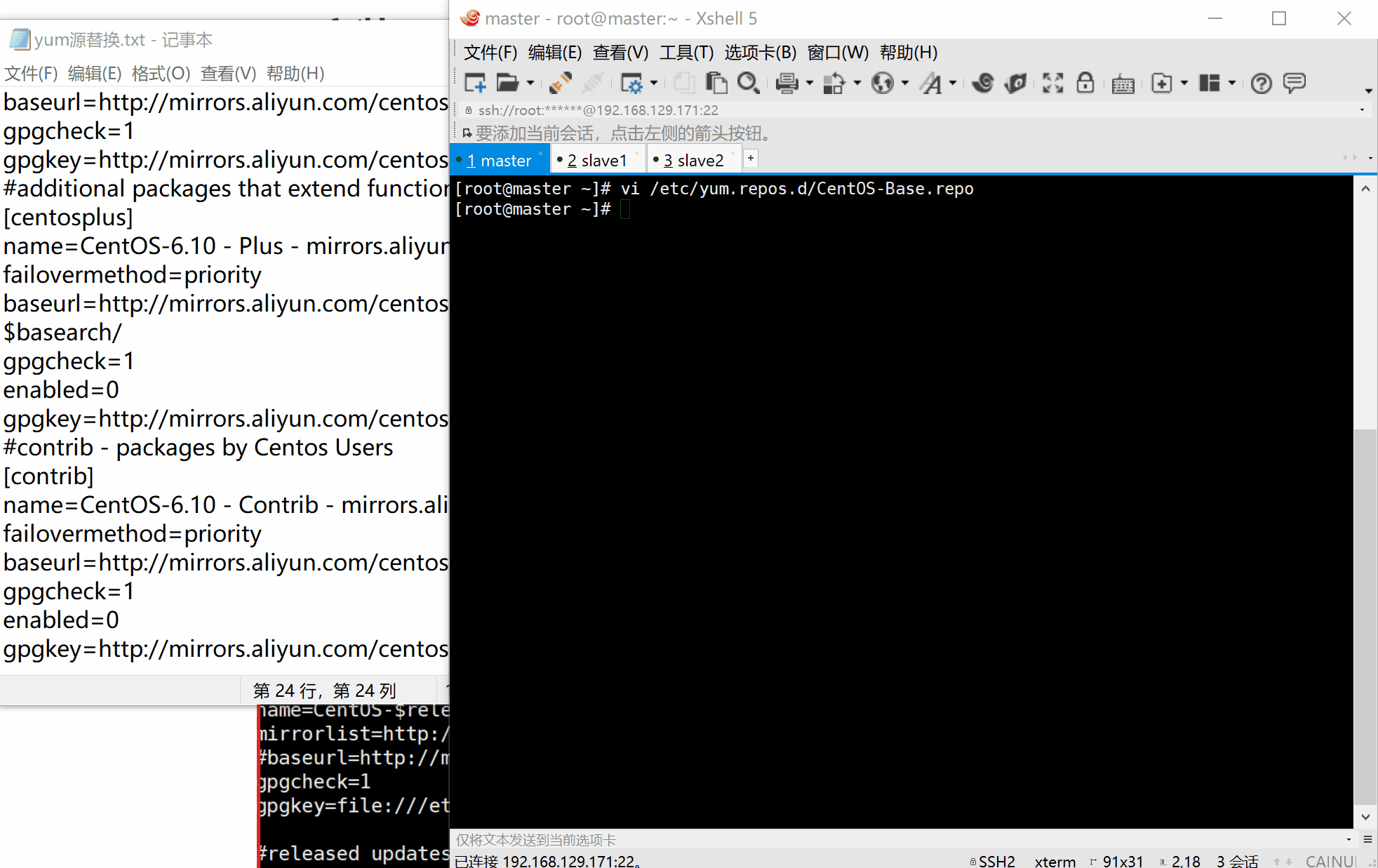The width and height of the screenshot is (1378, 868).
Task: Click the Help question-mark toolbar icon
Action: point(1261,84)
